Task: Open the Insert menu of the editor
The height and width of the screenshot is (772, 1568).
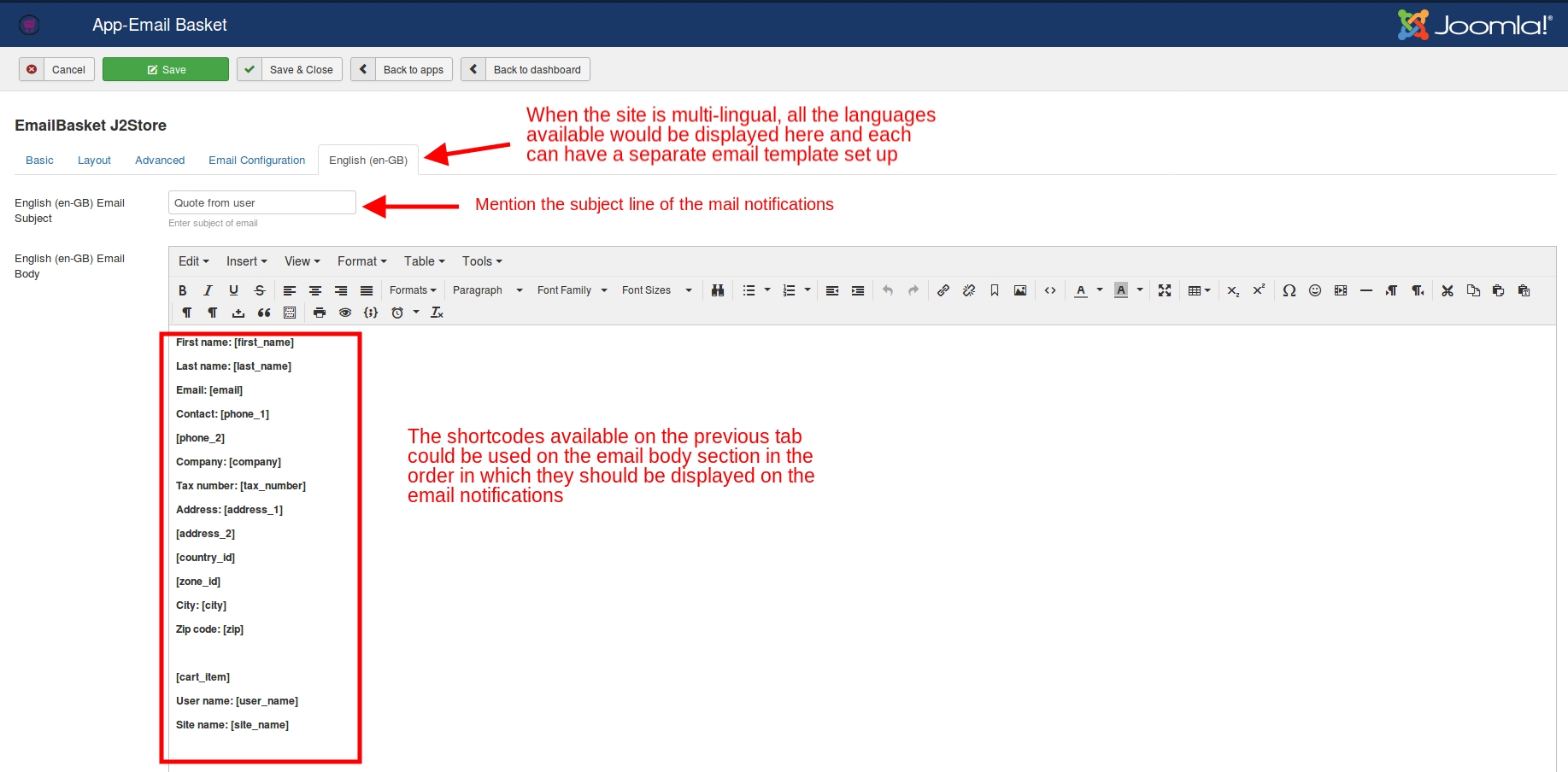Action: click(246, 261)
